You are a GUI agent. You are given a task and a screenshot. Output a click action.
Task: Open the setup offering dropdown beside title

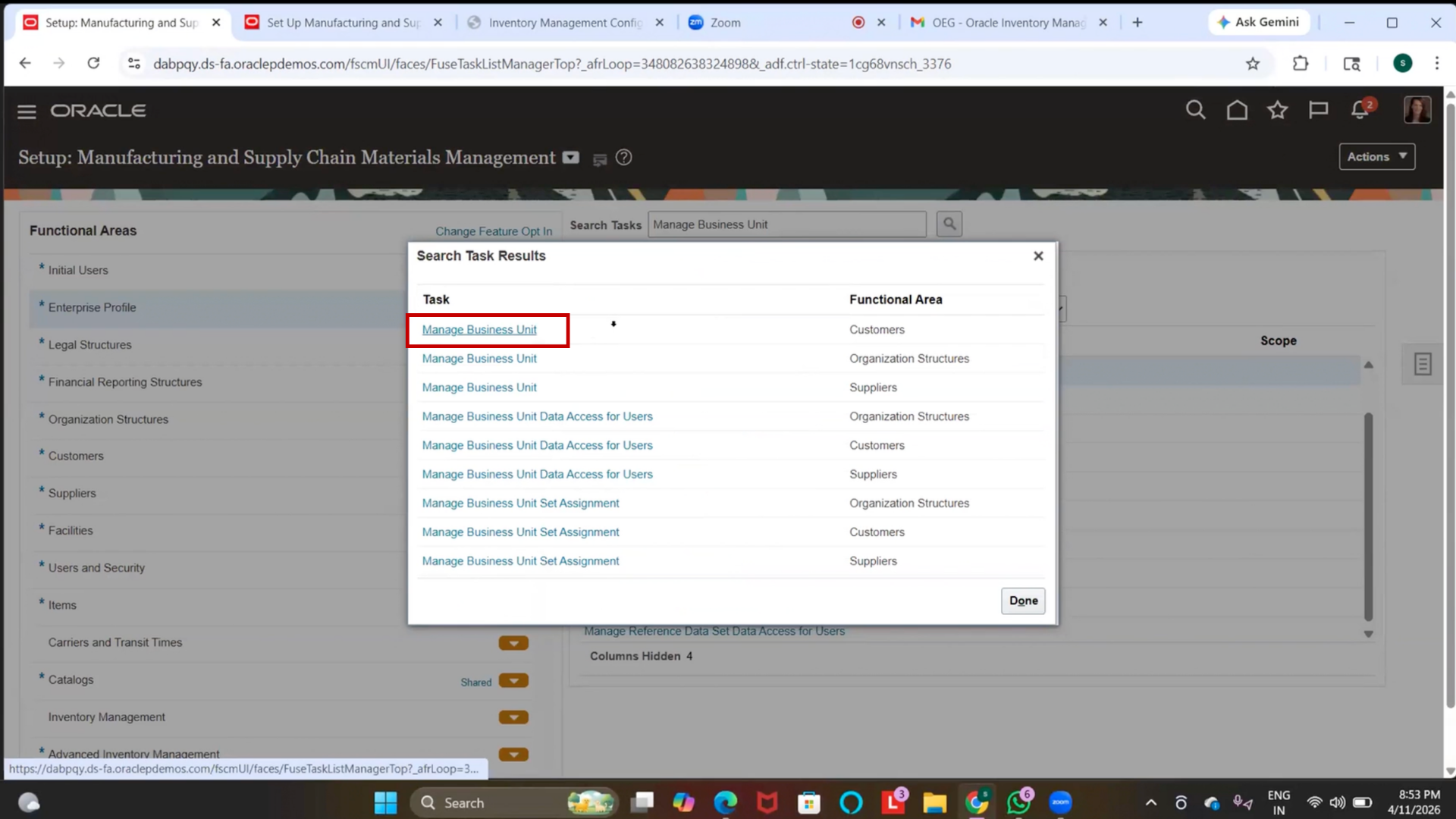570,158
